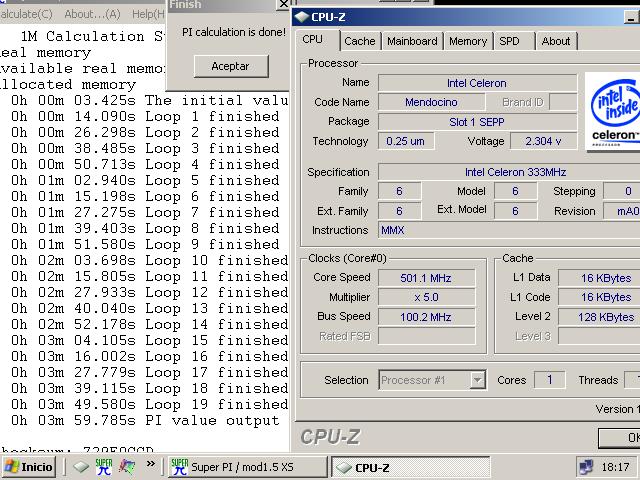Open the Memory tab in CPU-Z

click(x=468, y=41)
